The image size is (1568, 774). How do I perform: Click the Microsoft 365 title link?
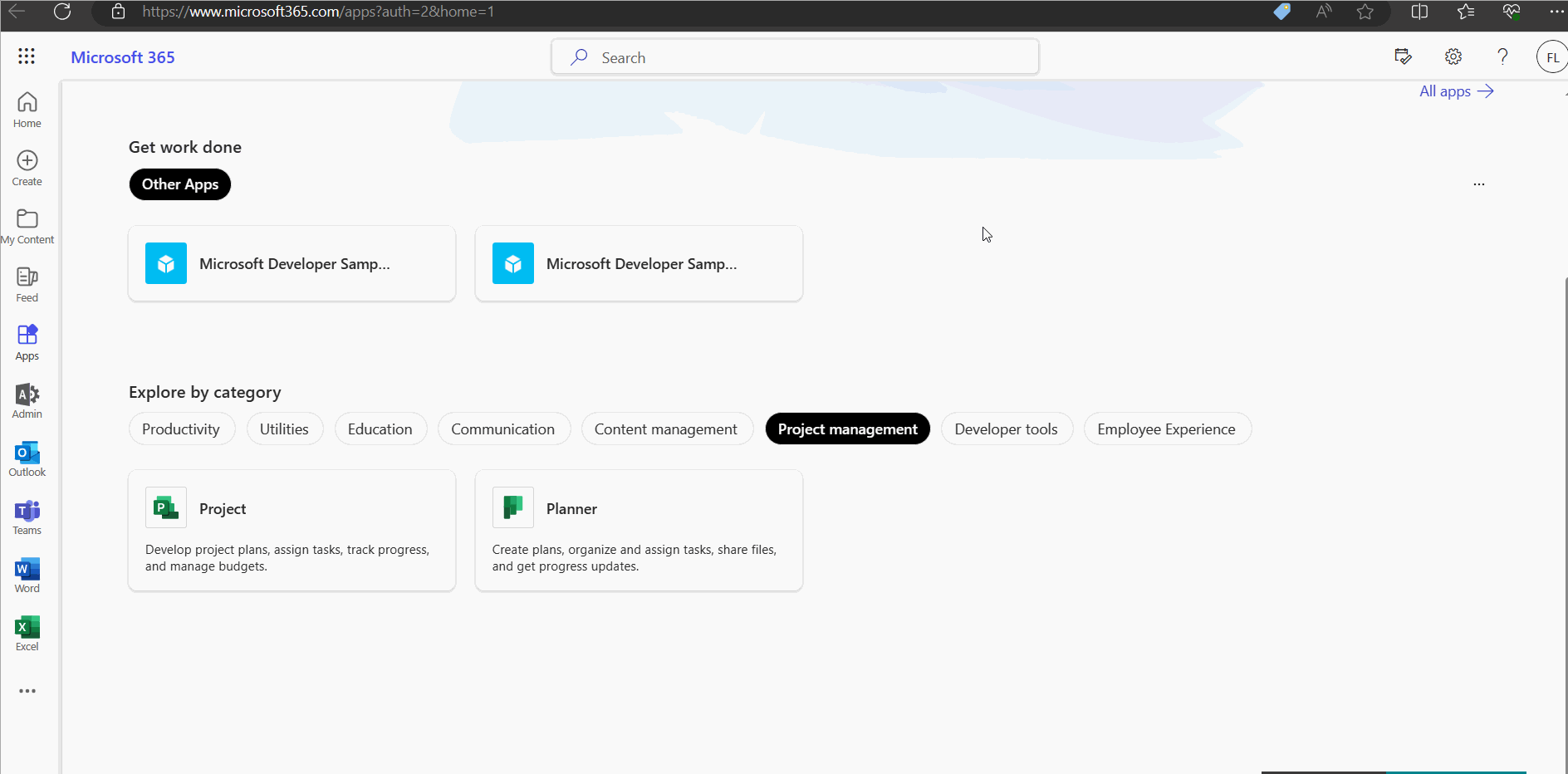[123, 57]
